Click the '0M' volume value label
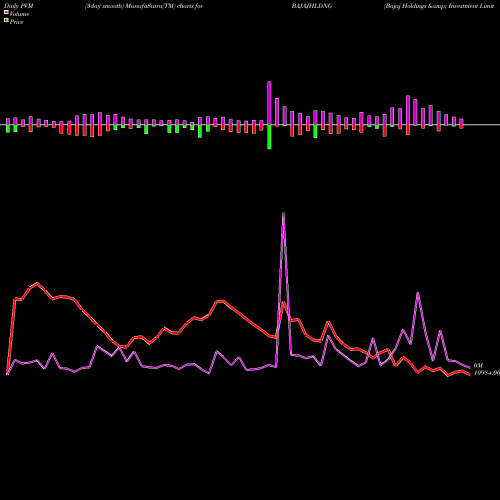This screenshot has height=500, width=500. (478, 366)
